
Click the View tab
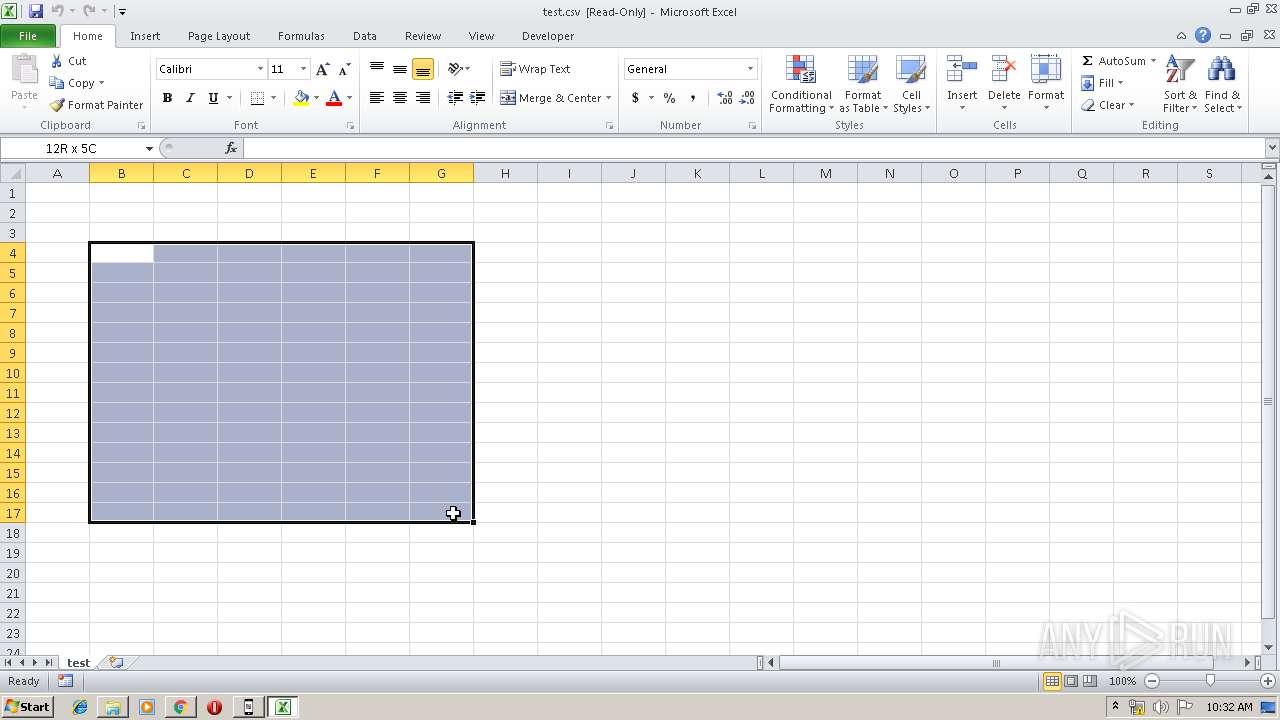[x=481, y=36]
